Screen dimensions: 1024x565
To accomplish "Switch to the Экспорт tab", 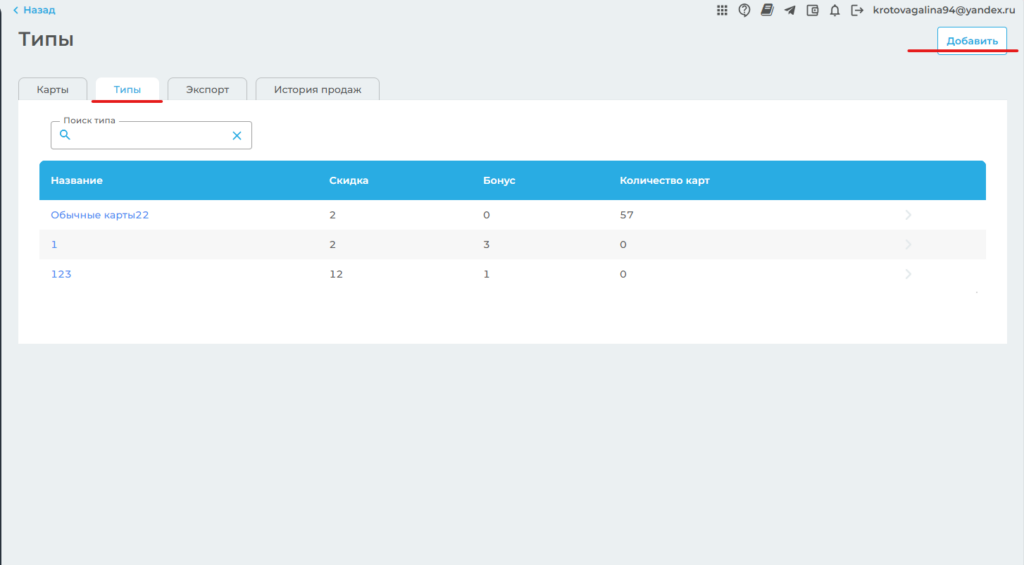I will [207, 90].
